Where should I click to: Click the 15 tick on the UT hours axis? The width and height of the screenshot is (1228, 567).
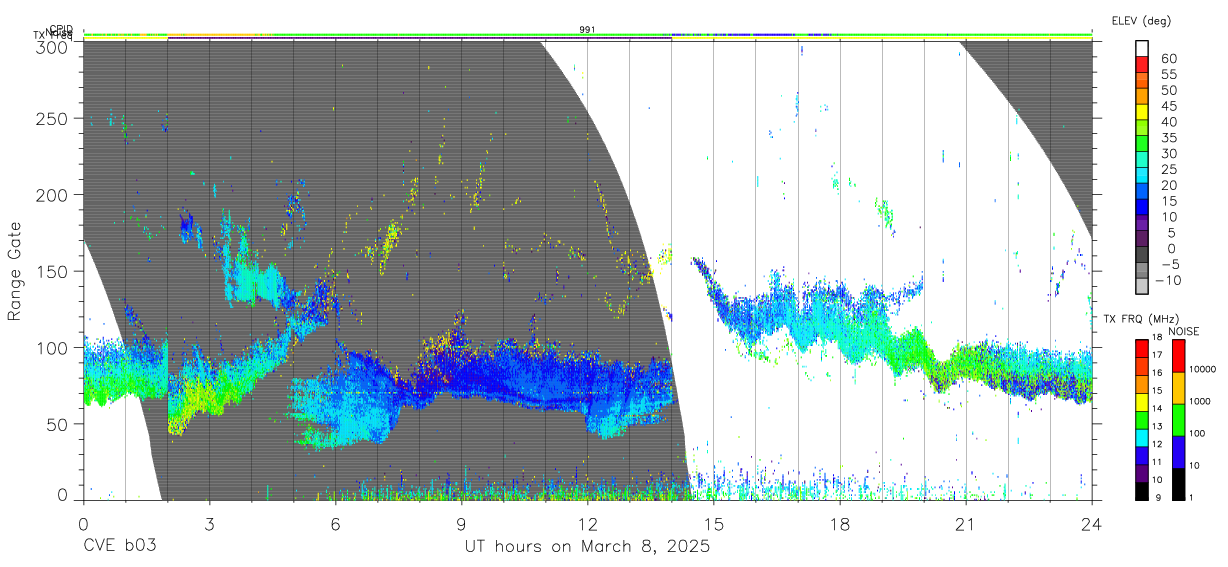coord(713,523)
